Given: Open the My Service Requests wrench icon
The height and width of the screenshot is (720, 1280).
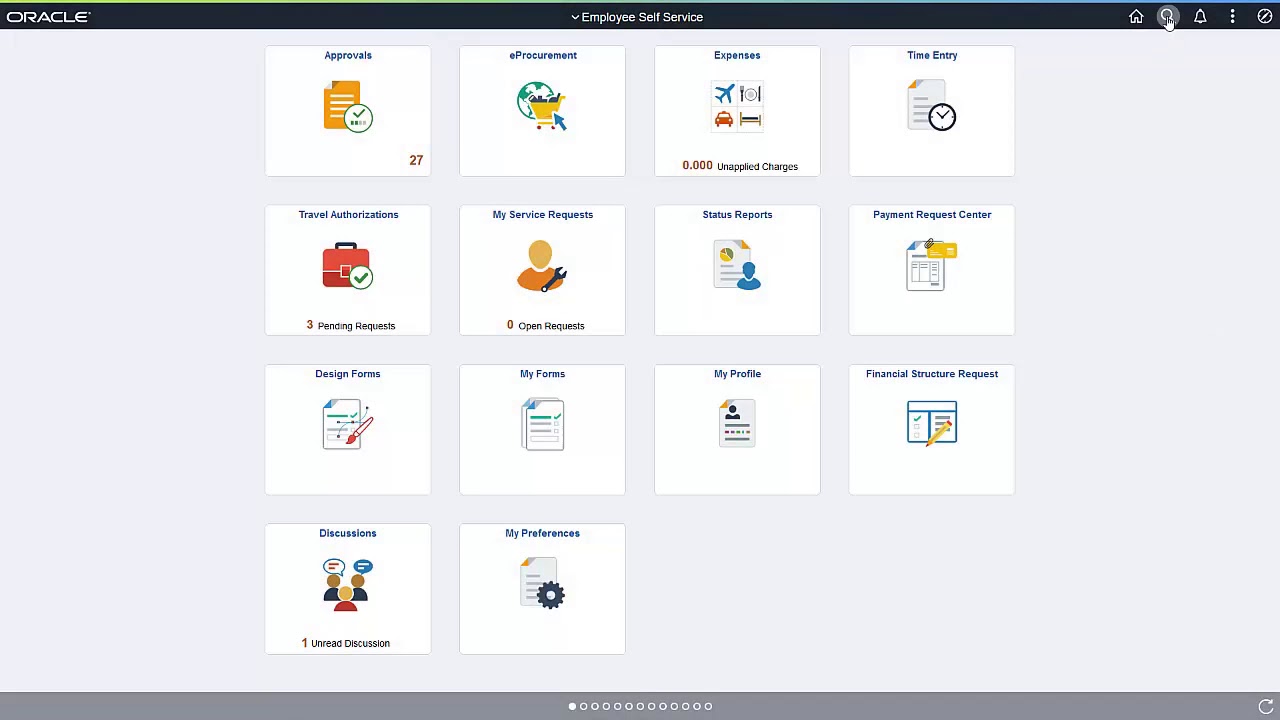Looking at the screenshot, I should point(542,265).
